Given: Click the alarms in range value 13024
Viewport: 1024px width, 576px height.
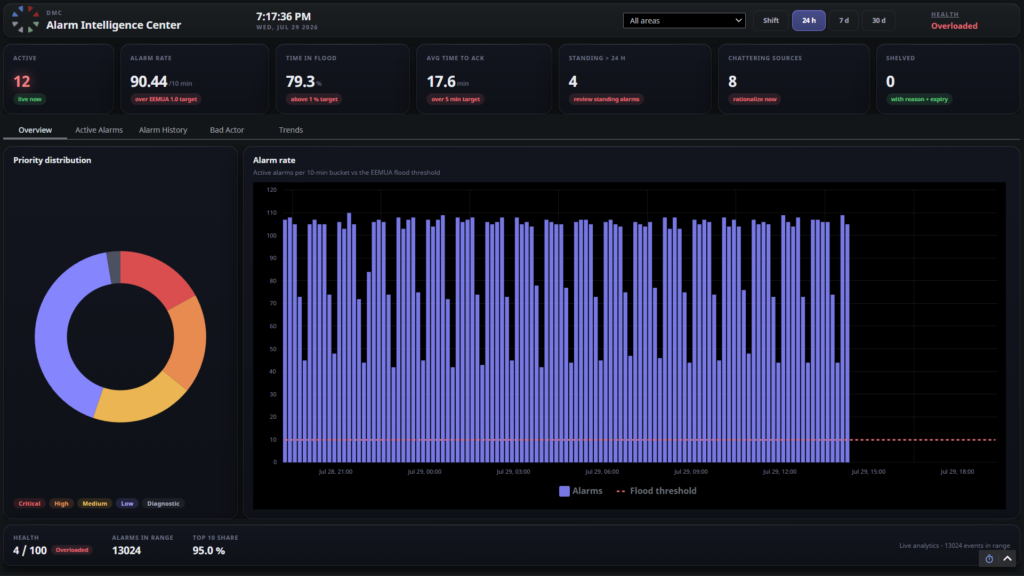Looking at the screenshot, I should click(126, 551).
